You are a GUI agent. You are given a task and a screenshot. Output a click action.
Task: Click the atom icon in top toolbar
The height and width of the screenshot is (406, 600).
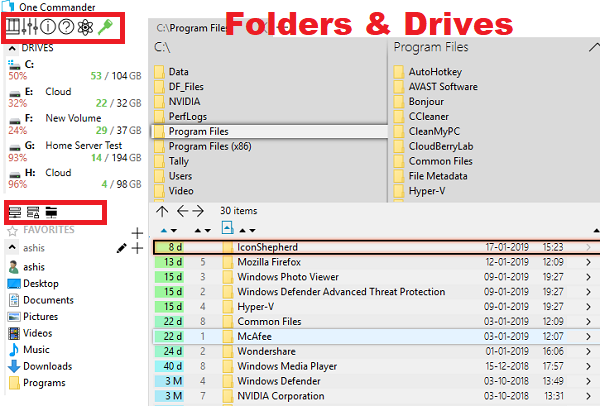click(85, 27)
